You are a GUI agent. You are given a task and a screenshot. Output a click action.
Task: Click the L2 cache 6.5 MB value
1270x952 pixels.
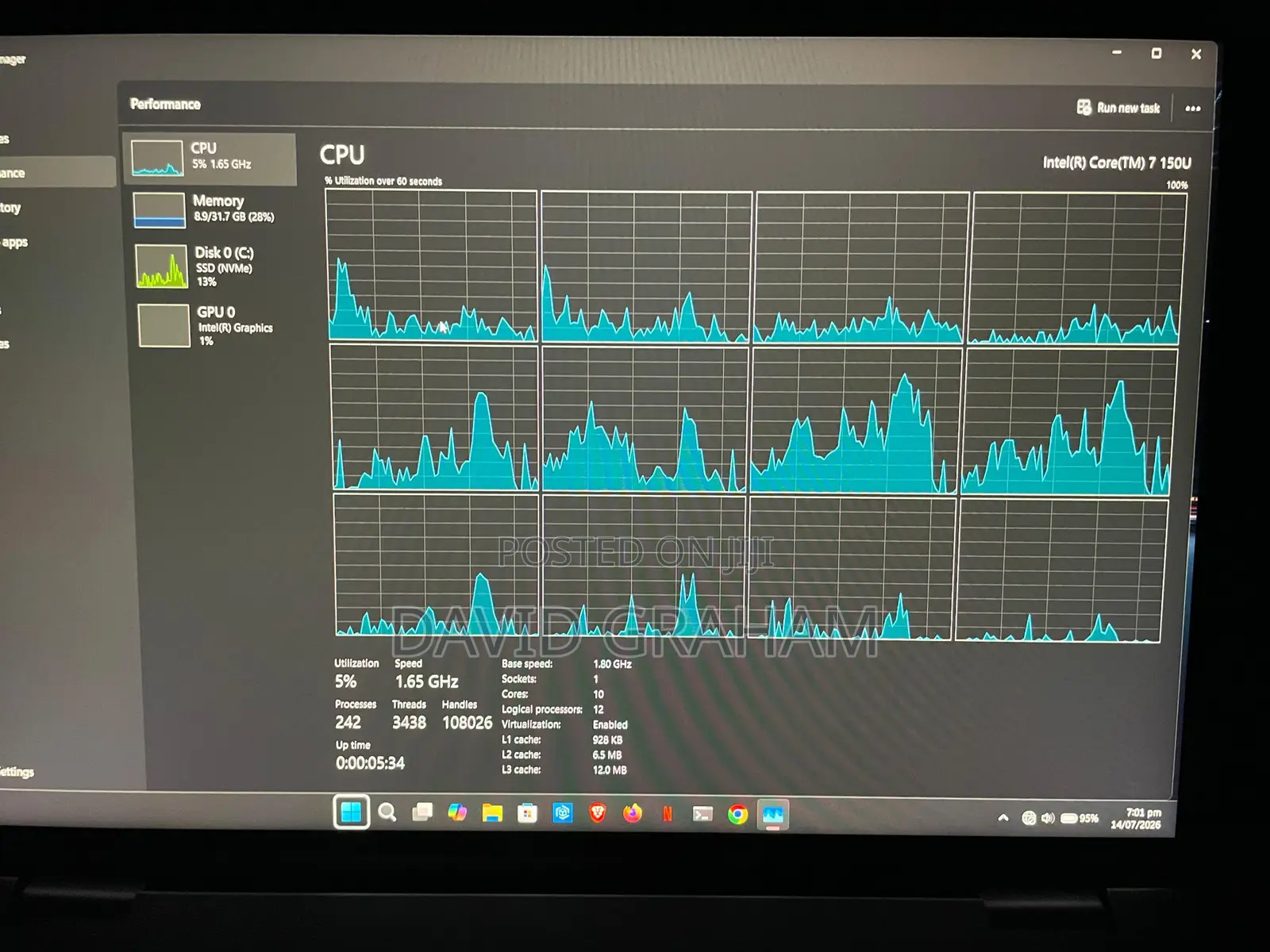pyautogui.click(x=607, y=755)
